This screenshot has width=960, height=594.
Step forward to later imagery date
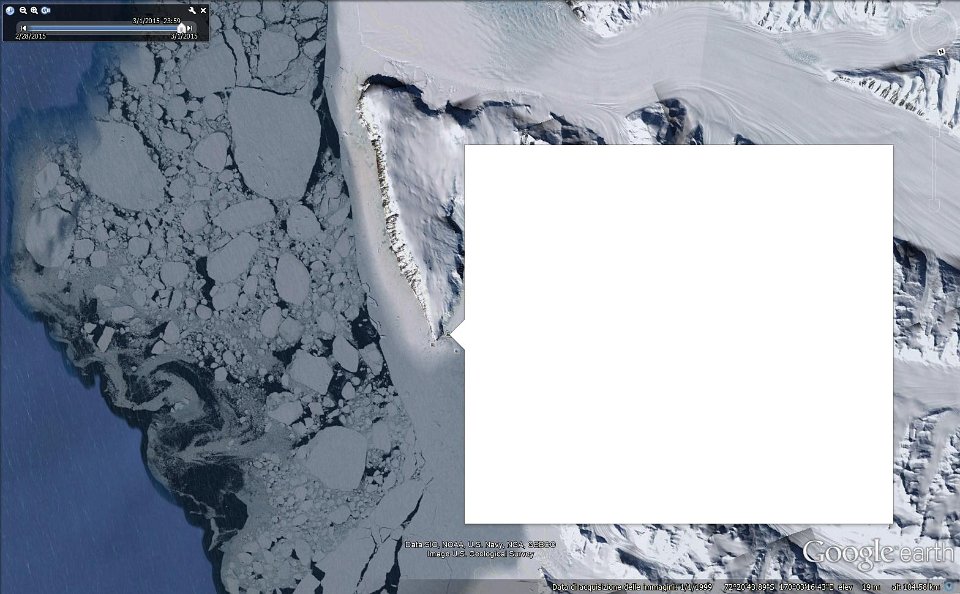coord(190,28)
